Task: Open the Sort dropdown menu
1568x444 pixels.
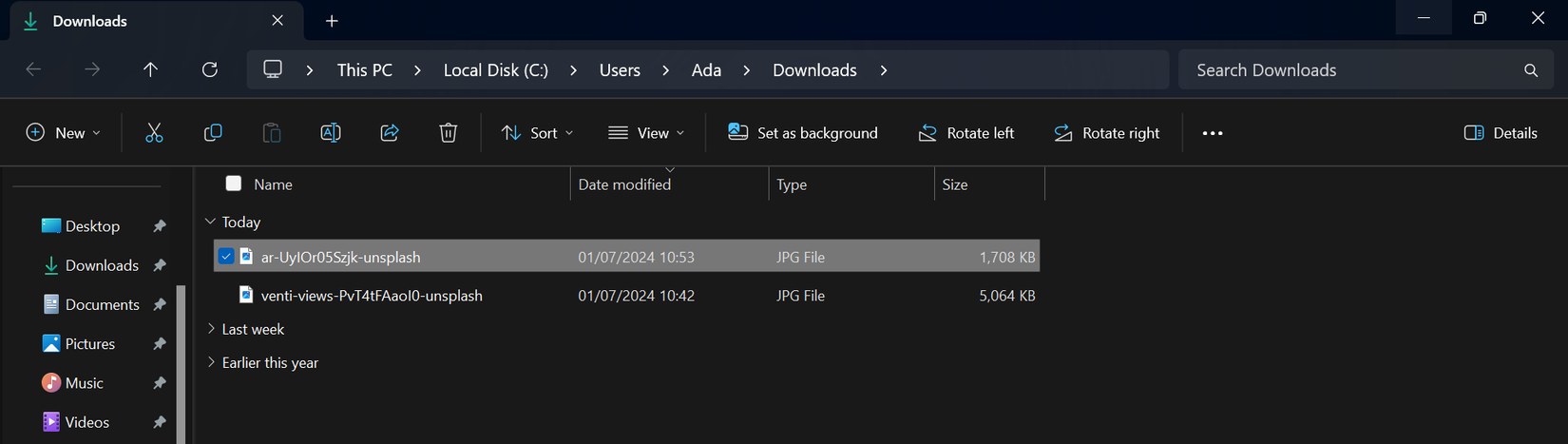Action: 537,133
